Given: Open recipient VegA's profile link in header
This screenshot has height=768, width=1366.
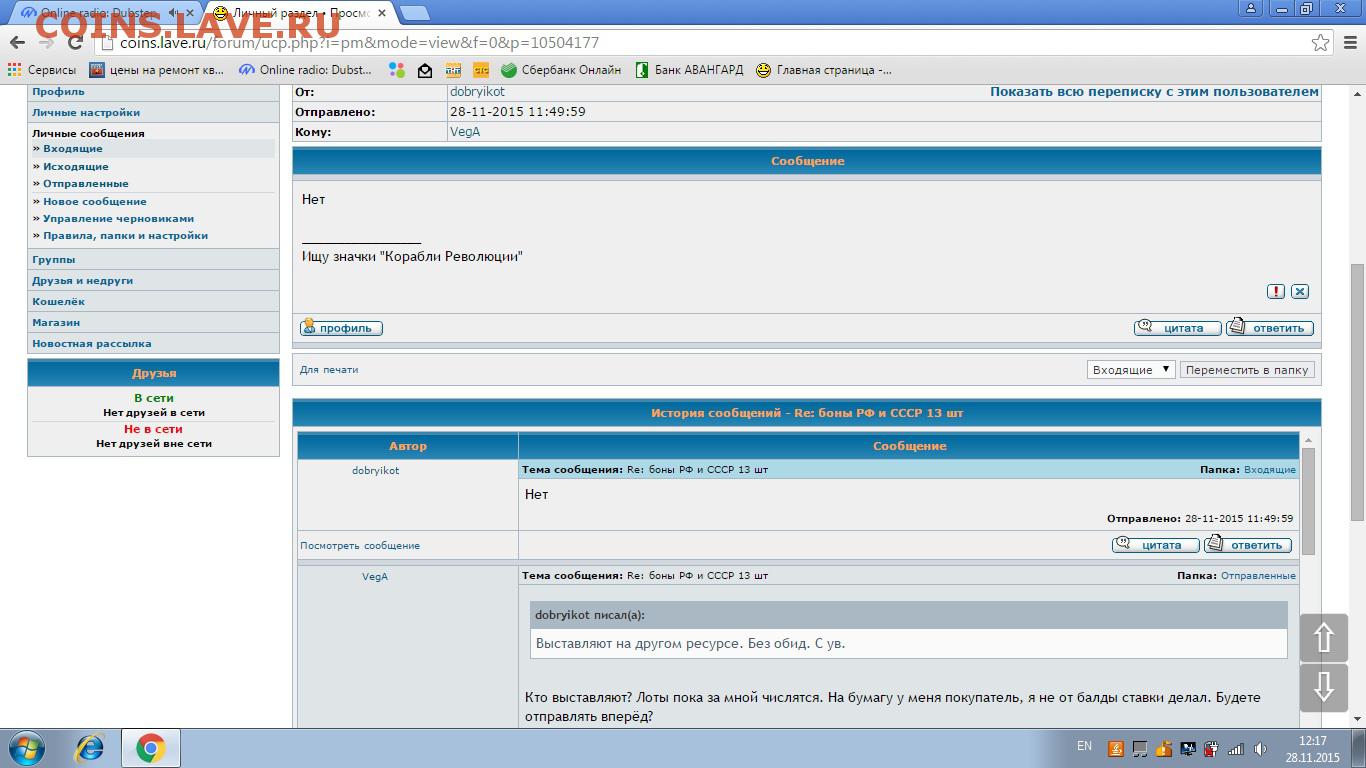Looking at the screenshot, I should [465, 132].
